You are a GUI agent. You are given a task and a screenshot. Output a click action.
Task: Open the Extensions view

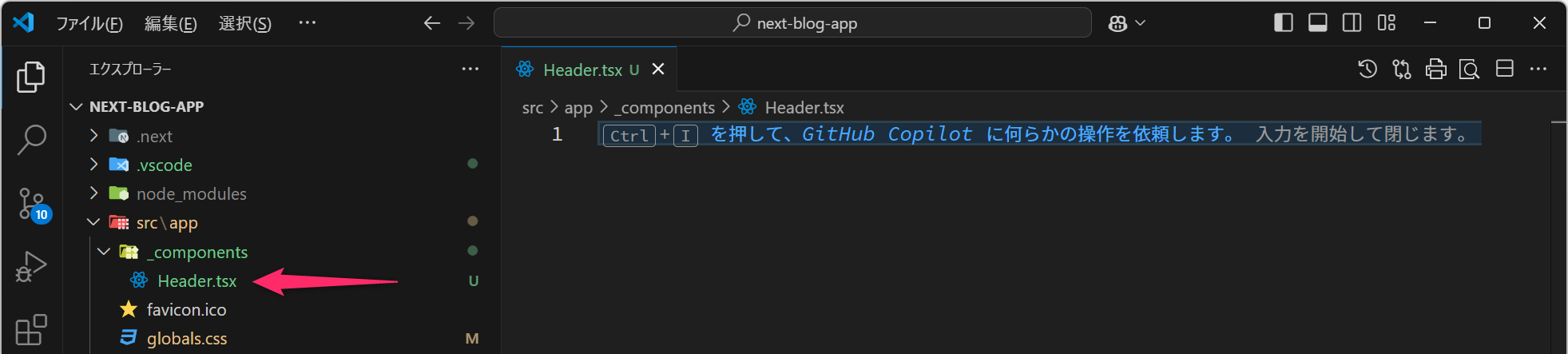[x=31, y=329]
